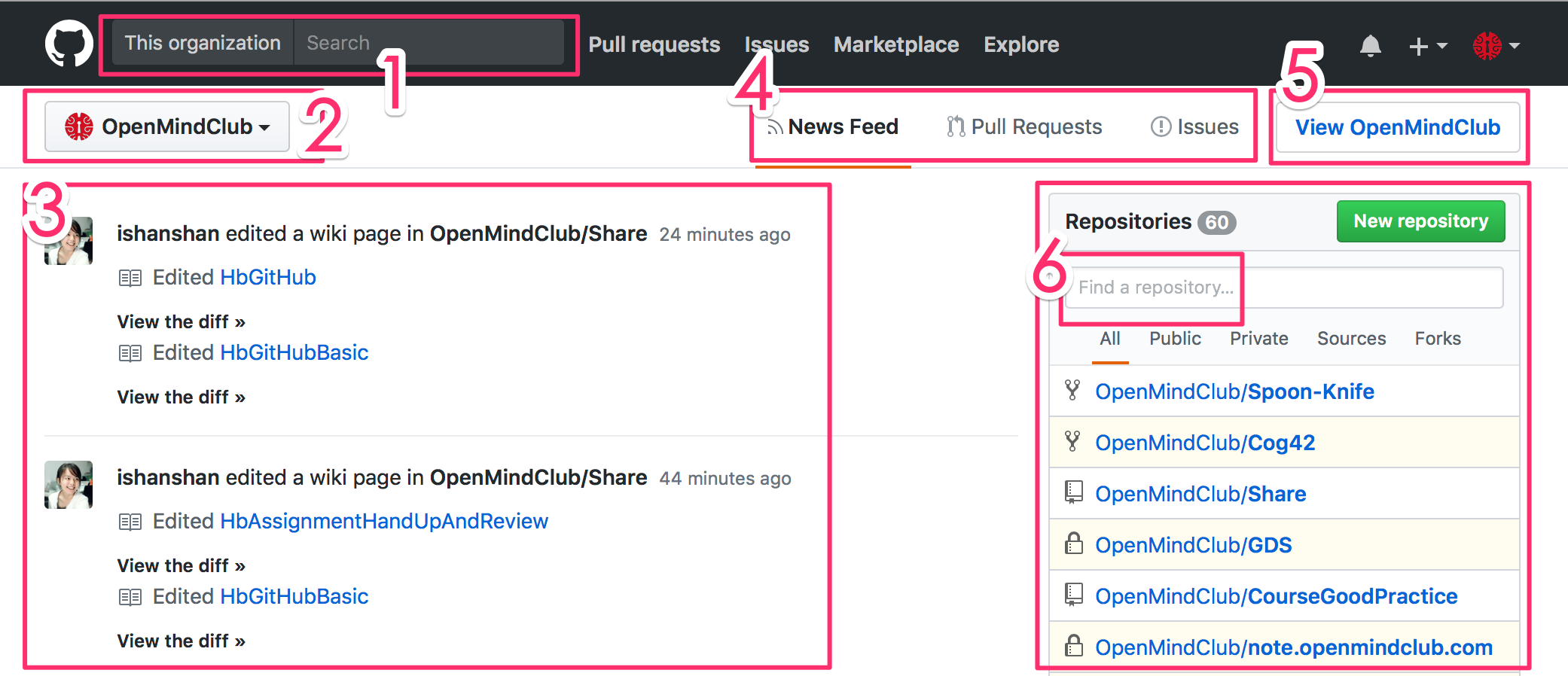Open OpenMindClub/Share repository in list
This screenshot has width=1568, height=676.
1200,494
